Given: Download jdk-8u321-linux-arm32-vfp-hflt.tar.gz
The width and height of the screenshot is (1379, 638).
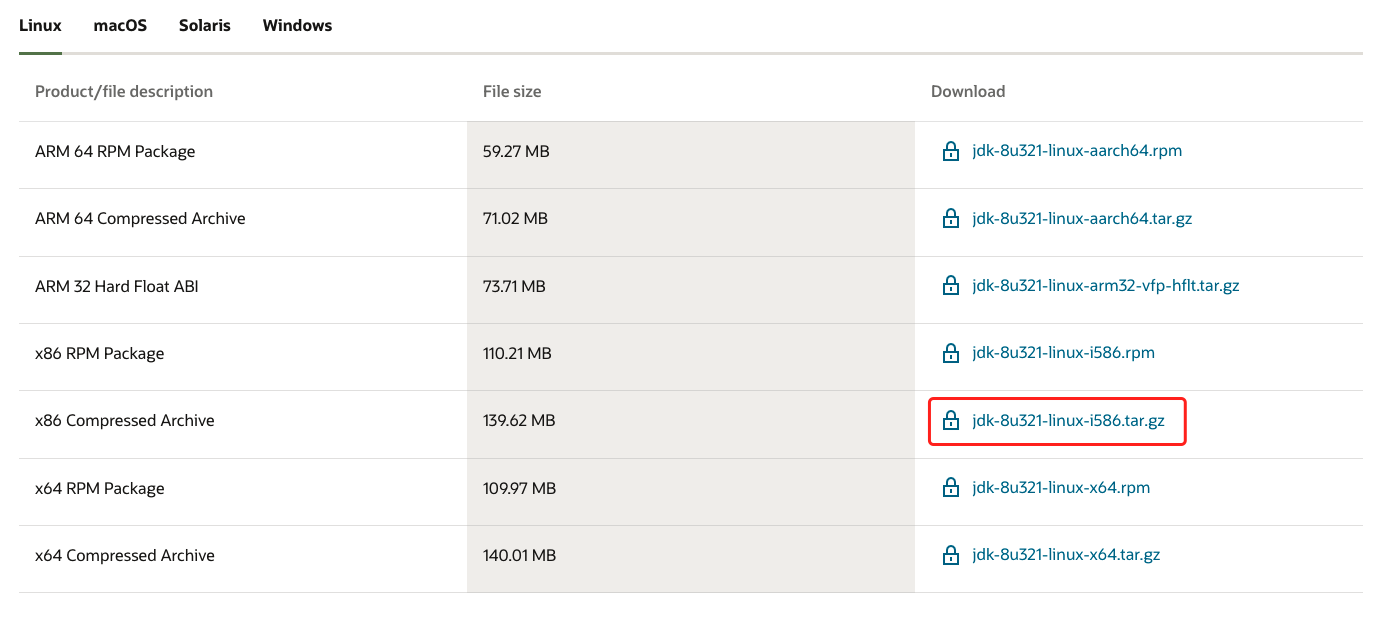Looking at the screenshot, I should pyautogui.click(x=1106, y=285).
